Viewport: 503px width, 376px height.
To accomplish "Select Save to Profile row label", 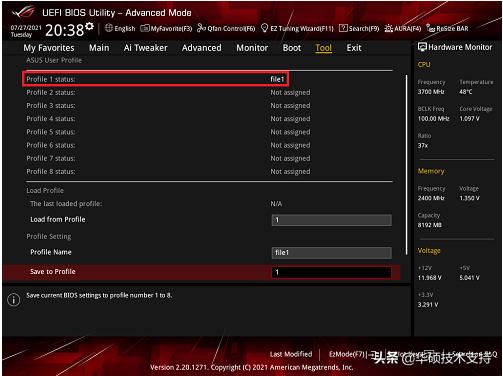I will point(53,272).
